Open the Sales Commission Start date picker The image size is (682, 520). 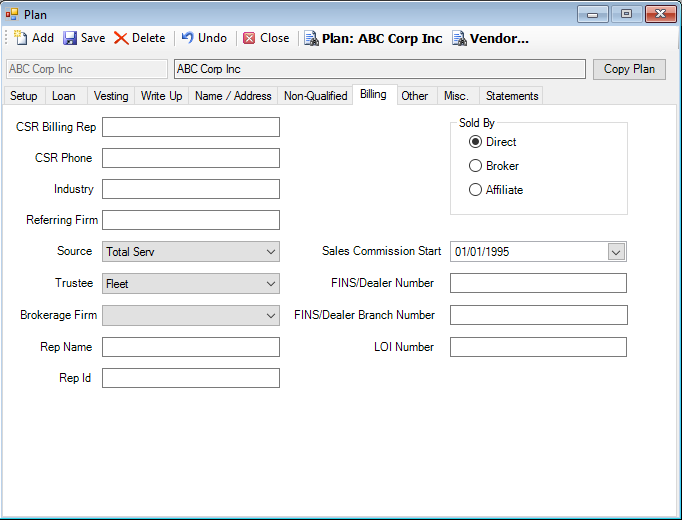[616, 252]
